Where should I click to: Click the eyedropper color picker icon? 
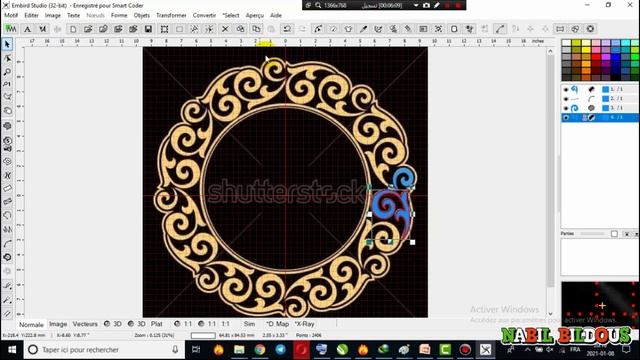coord(363,29)
